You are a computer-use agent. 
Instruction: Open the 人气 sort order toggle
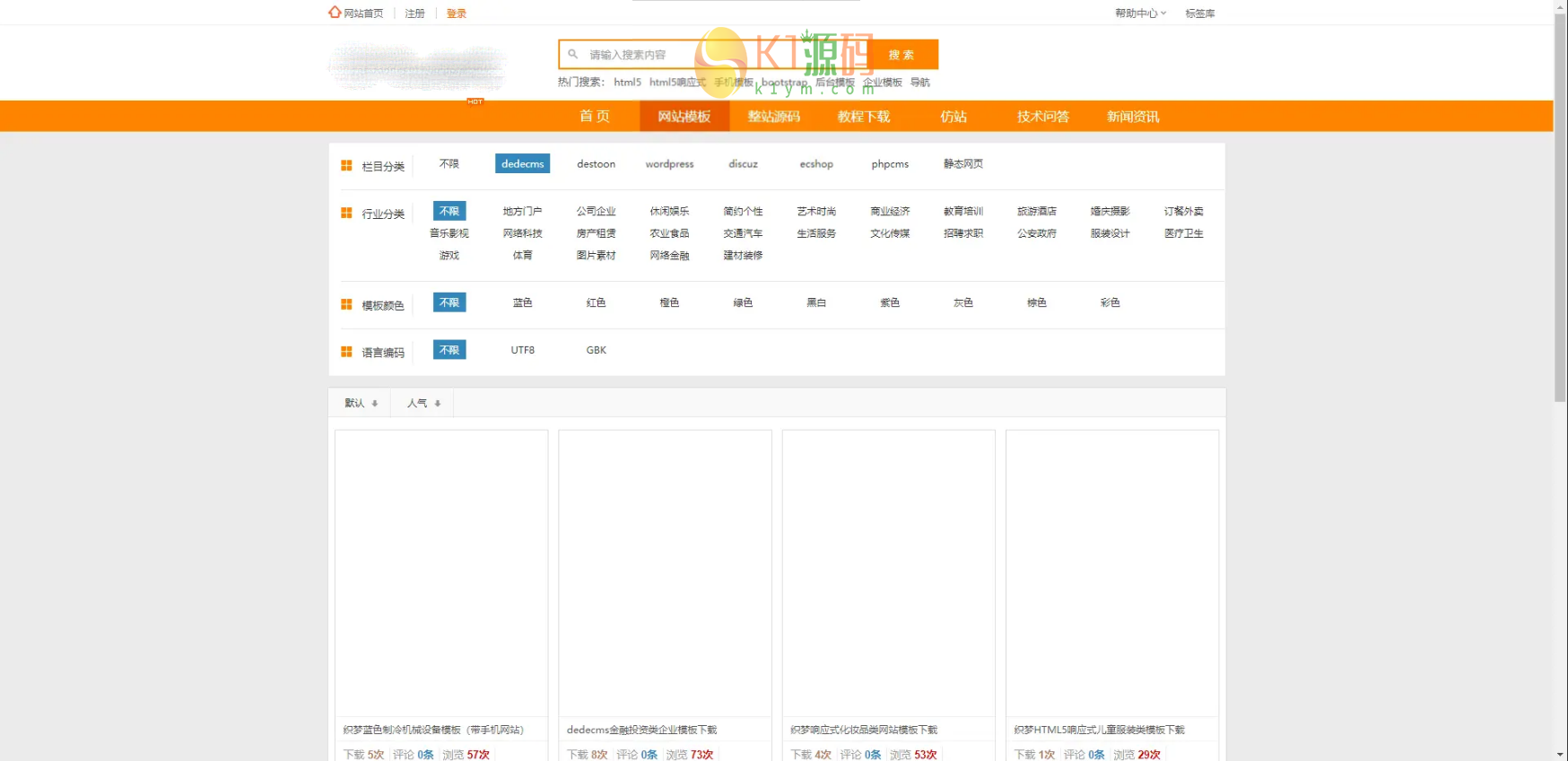point(423,404)
